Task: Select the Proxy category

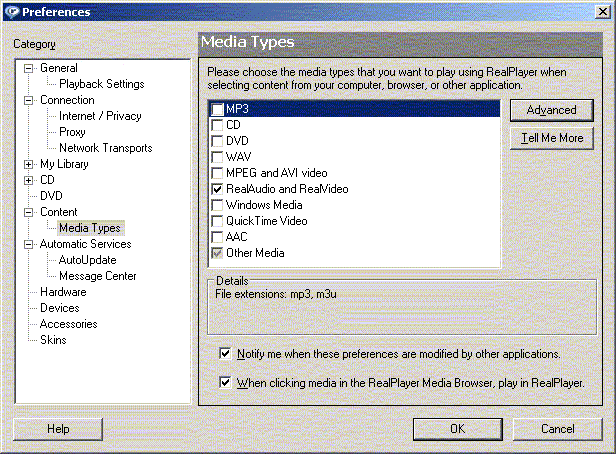Action: tap(72, 132)
